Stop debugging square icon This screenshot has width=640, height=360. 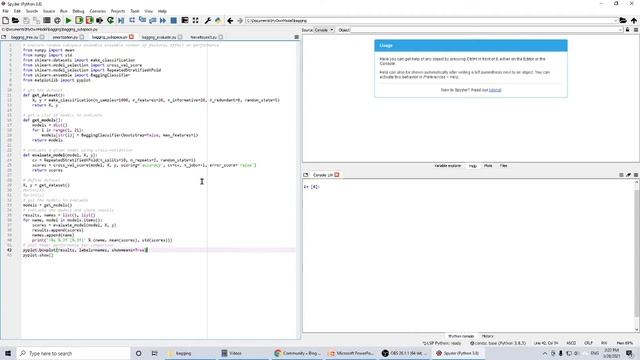pos(173,20)
